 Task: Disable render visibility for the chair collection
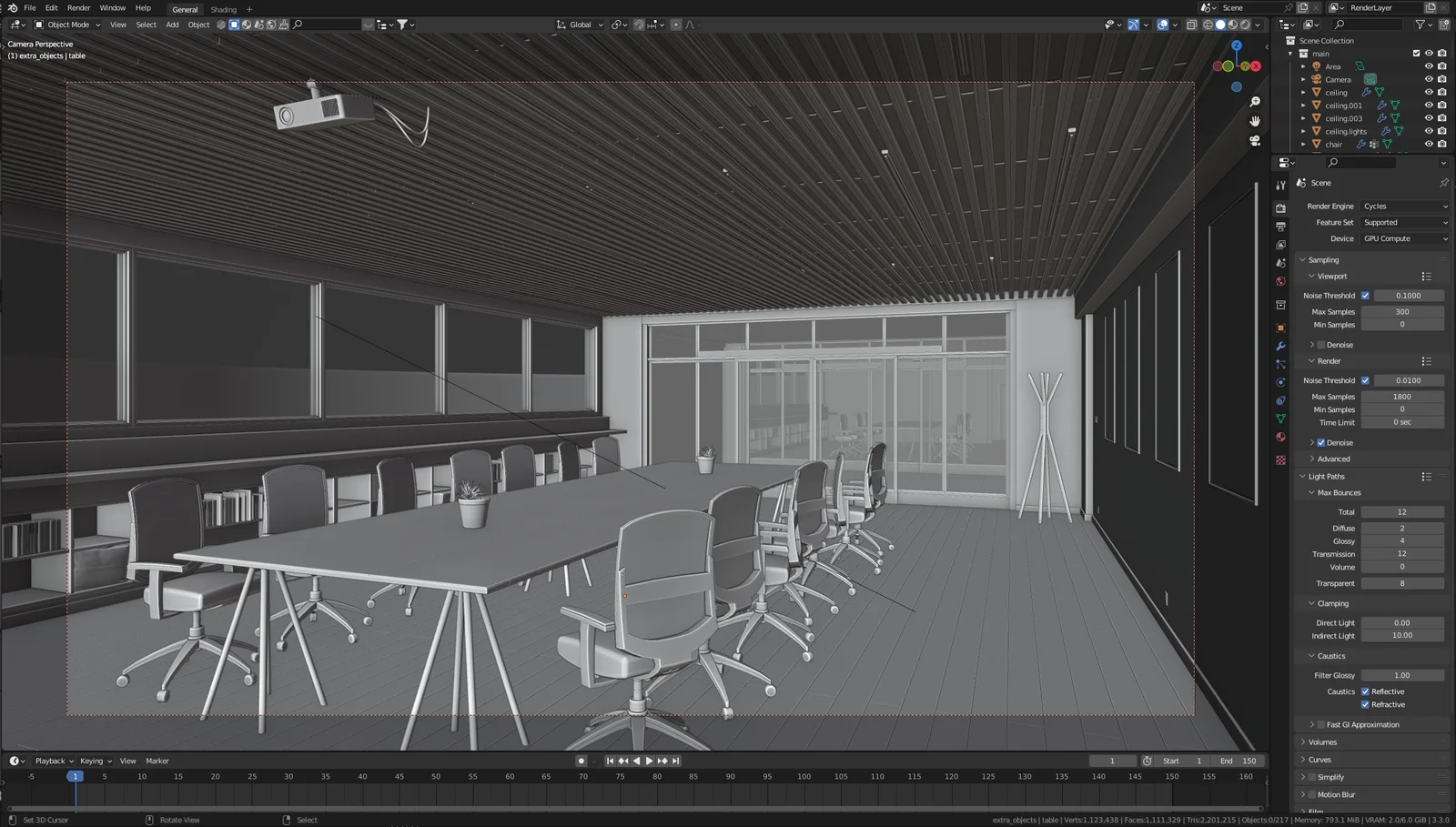(1442, 144)
